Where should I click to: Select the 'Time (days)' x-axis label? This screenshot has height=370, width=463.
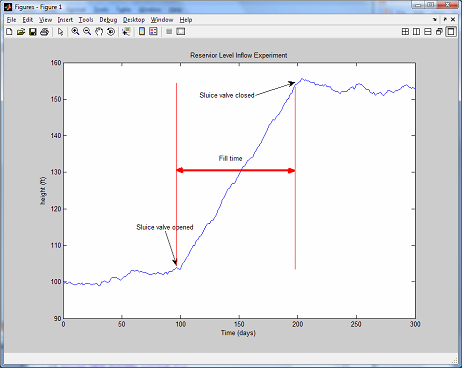coord(238,333)
